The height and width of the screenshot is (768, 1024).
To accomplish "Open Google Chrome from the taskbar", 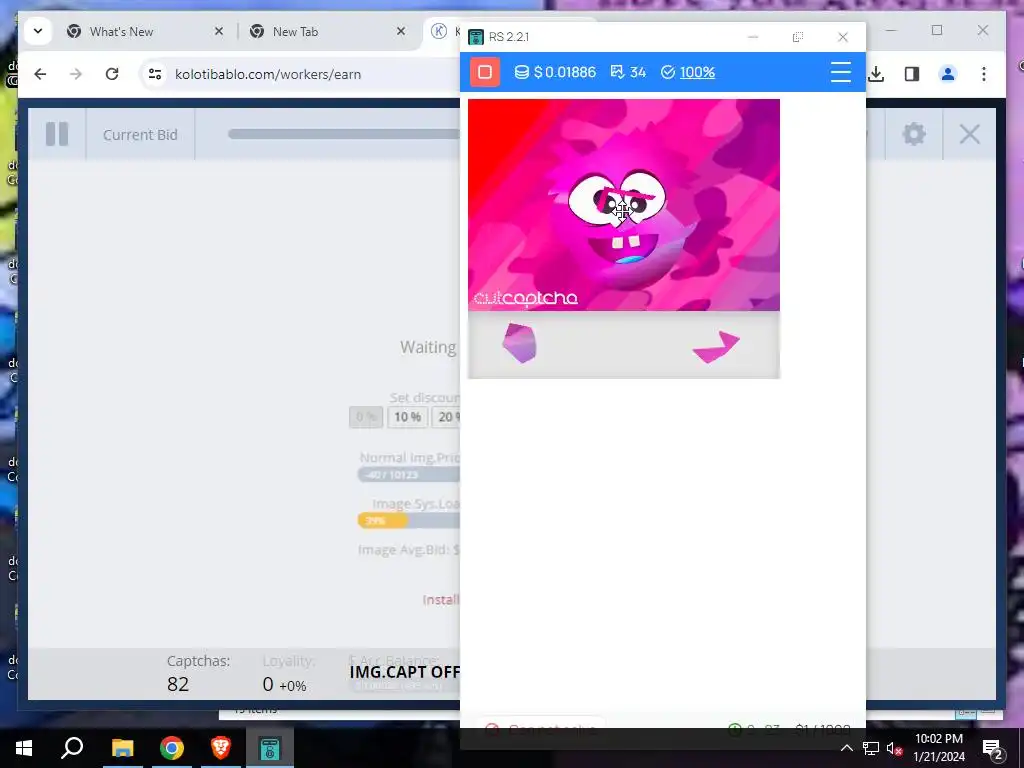I will [172, 748].
